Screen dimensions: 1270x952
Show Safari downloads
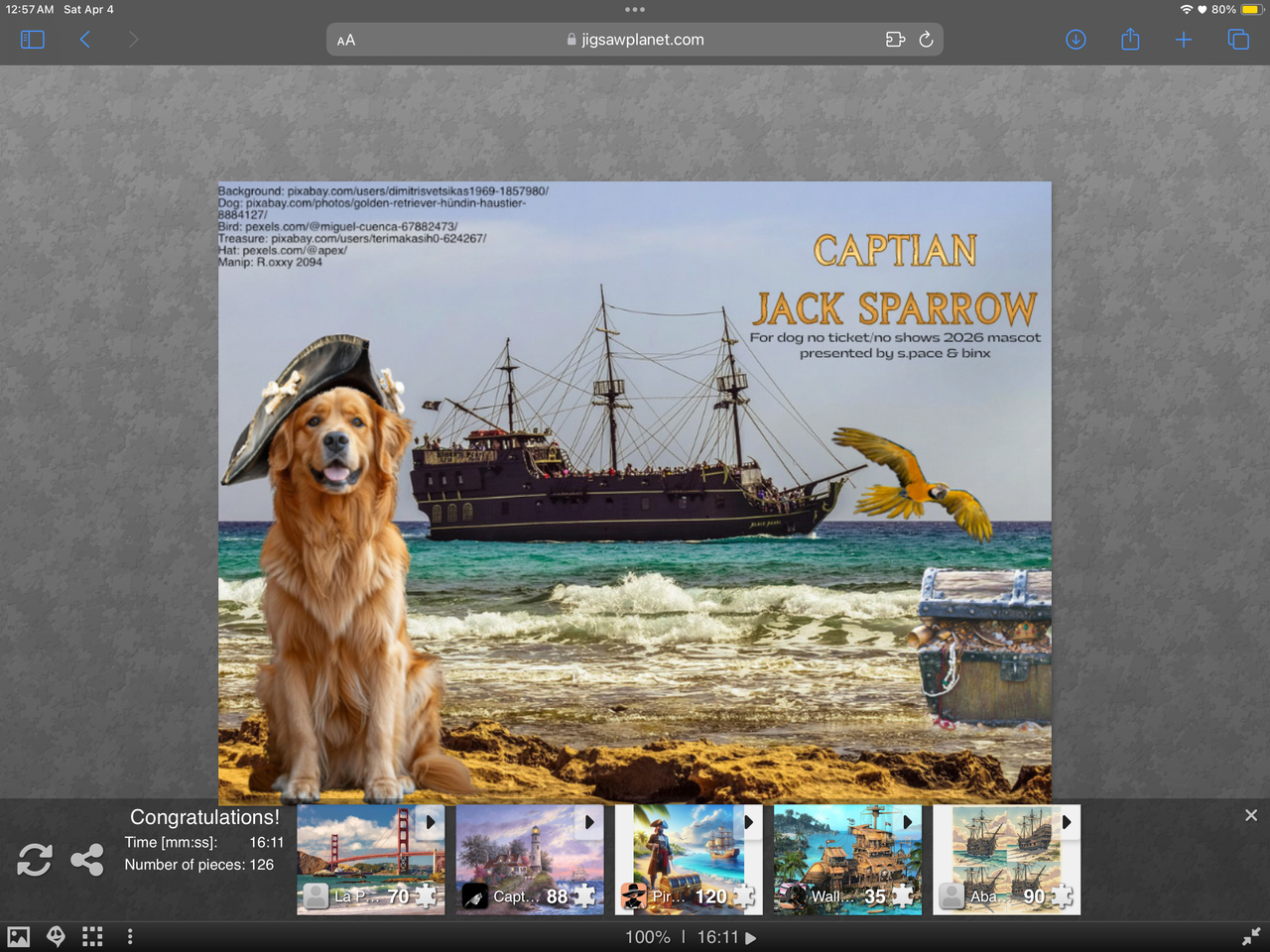pyautogui.click(x=1076, y=40)
